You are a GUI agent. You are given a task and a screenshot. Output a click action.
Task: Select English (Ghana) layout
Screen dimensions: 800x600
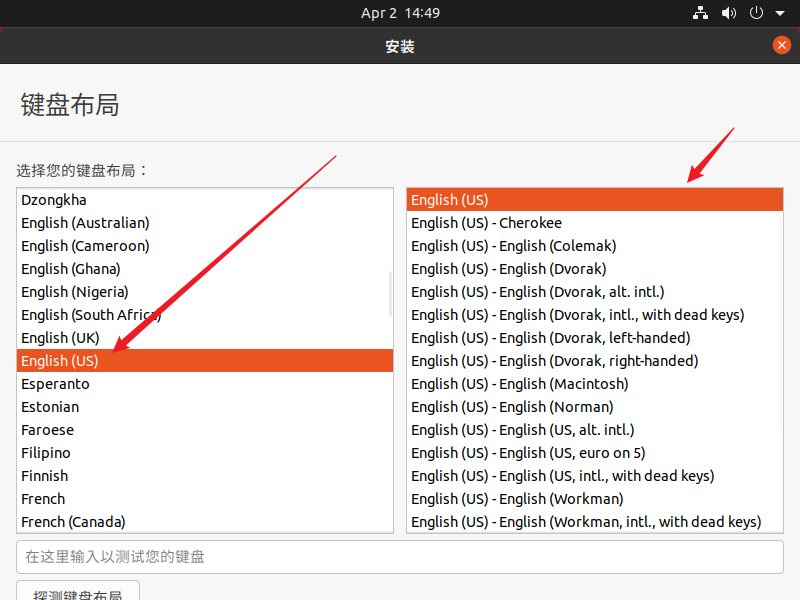(205, 269)
